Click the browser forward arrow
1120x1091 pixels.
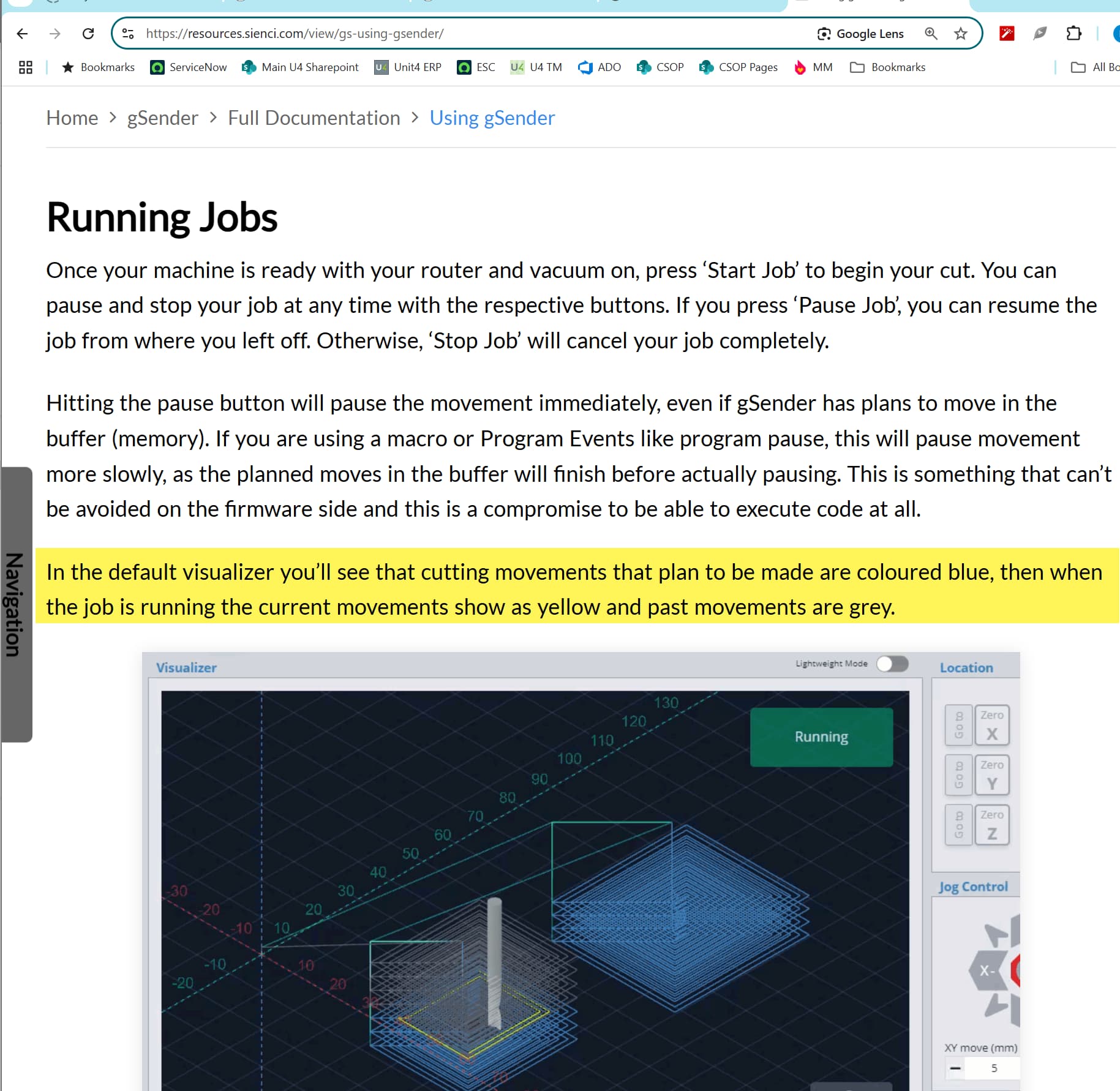[55, 34]
